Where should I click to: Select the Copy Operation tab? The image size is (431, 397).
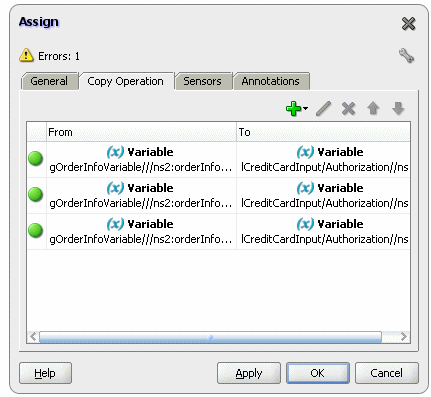126,81
